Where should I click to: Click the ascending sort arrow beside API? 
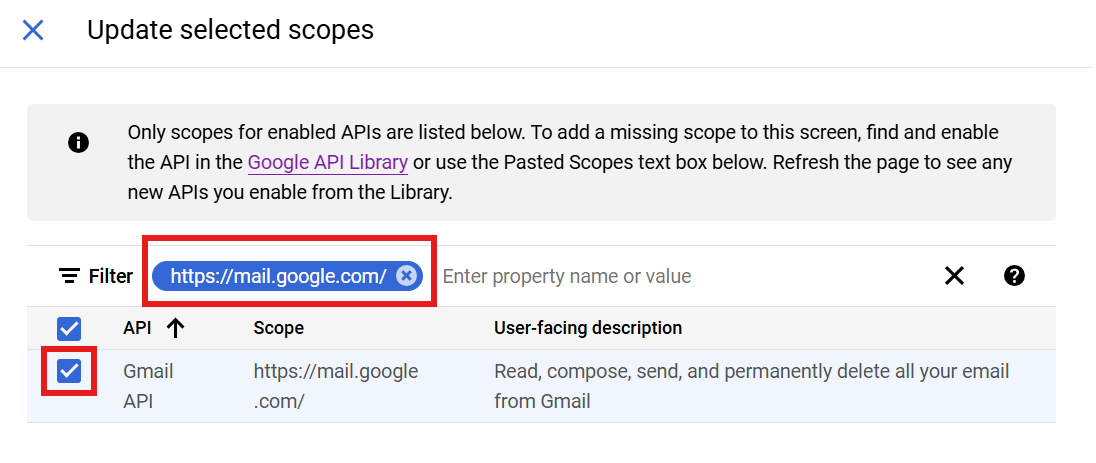tap(176, 328)
